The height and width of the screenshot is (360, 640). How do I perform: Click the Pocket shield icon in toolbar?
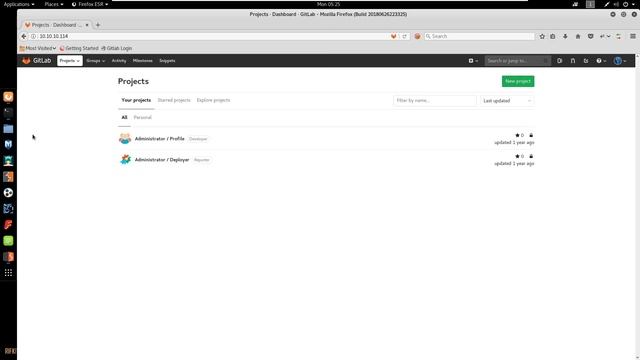[590, 36]
